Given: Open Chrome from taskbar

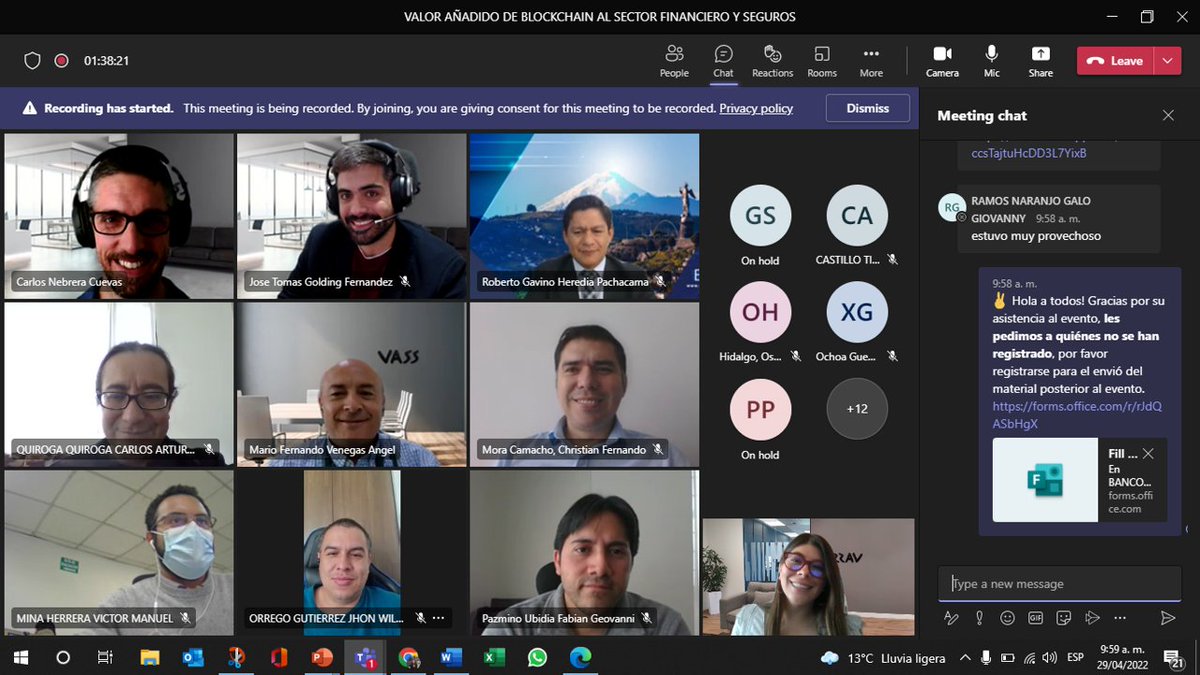Looking at the screenshot, I should (408, 657).
